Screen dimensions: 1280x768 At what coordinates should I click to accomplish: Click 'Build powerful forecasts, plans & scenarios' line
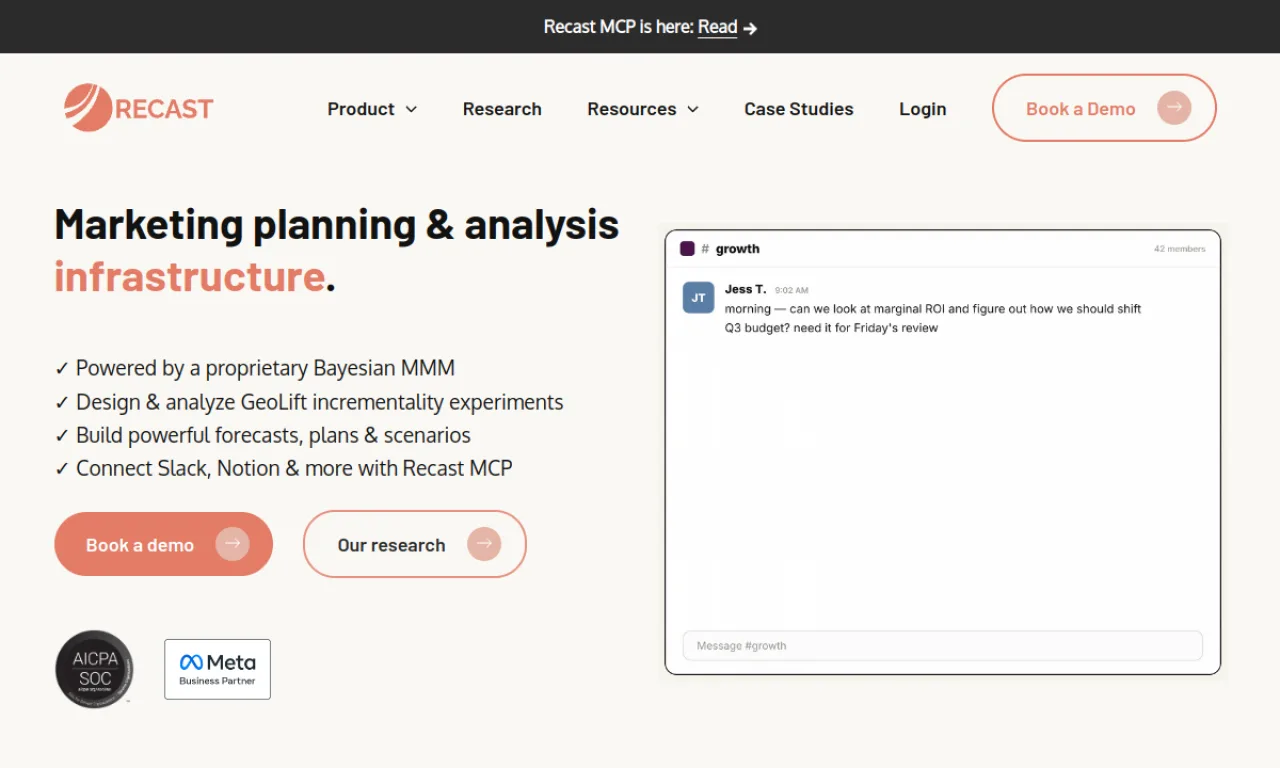(263, 435)
